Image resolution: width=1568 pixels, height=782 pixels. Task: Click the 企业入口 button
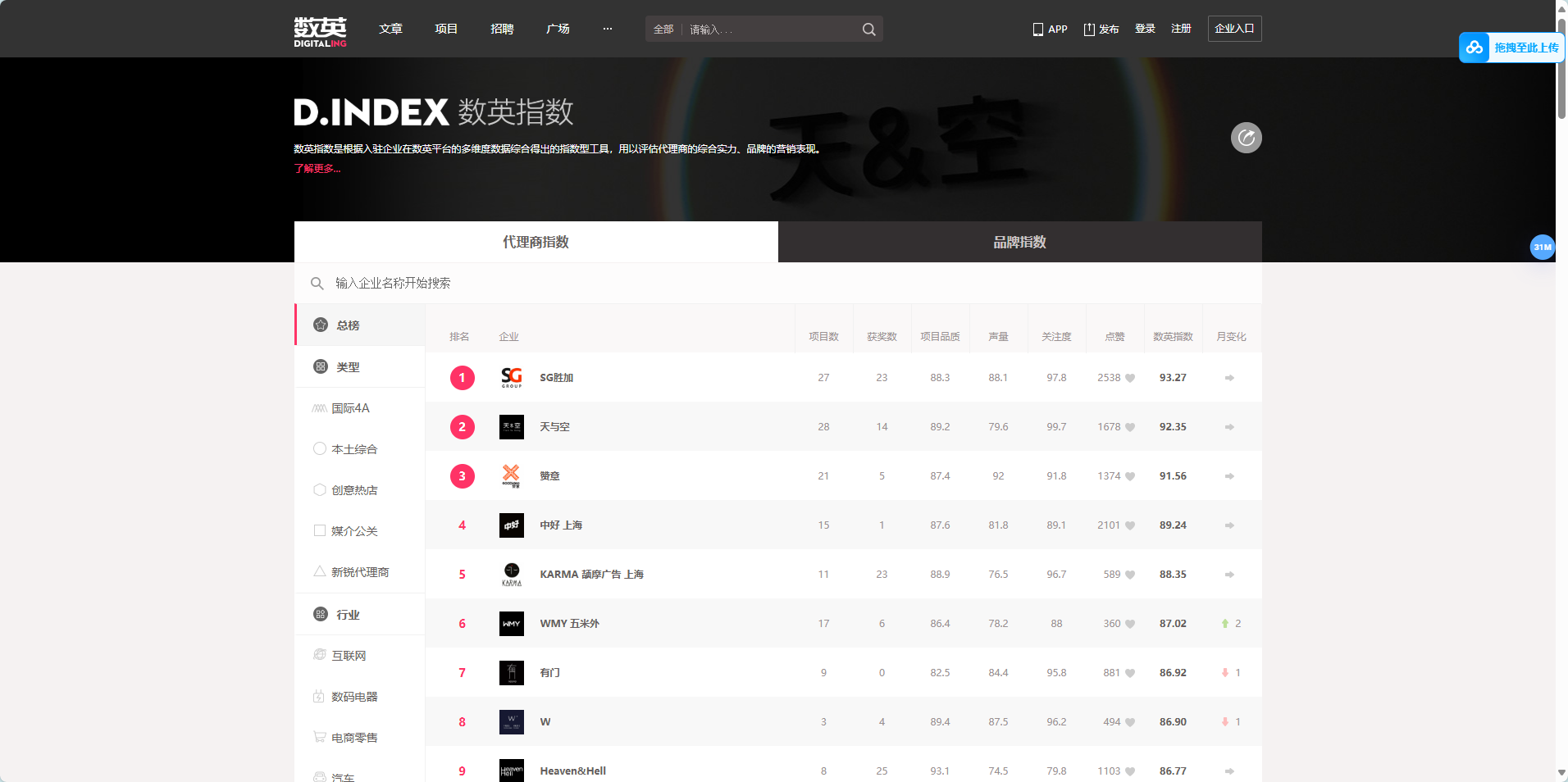1234,29
